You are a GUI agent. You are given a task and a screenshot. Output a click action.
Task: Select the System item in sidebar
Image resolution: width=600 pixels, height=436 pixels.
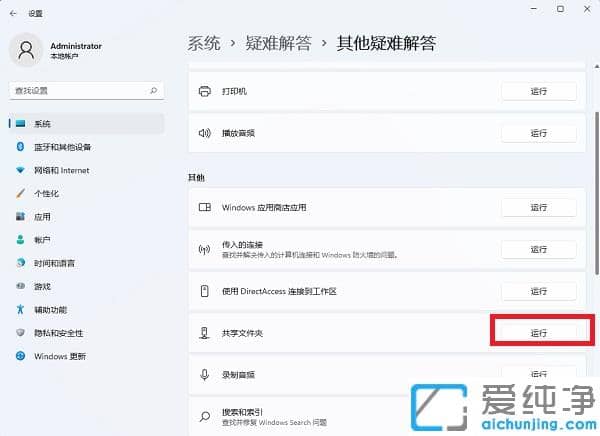(x=42, y=124)
